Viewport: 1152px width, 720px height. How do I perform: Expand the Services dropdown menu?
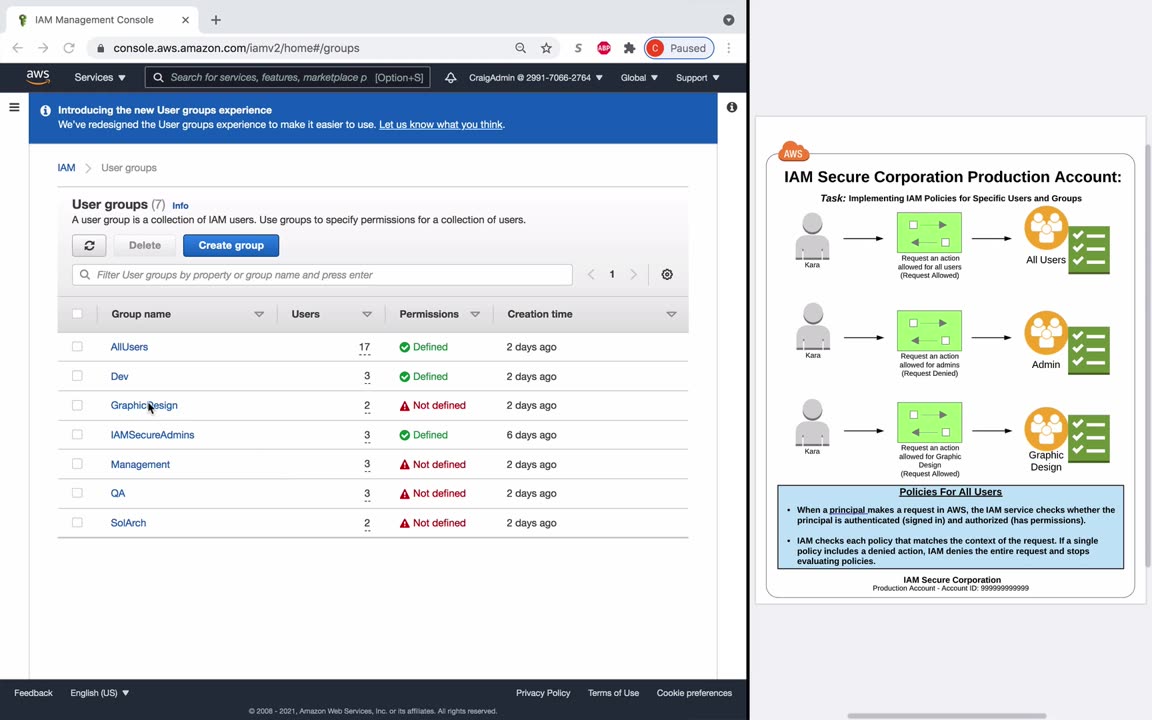[x=100, y=77]
